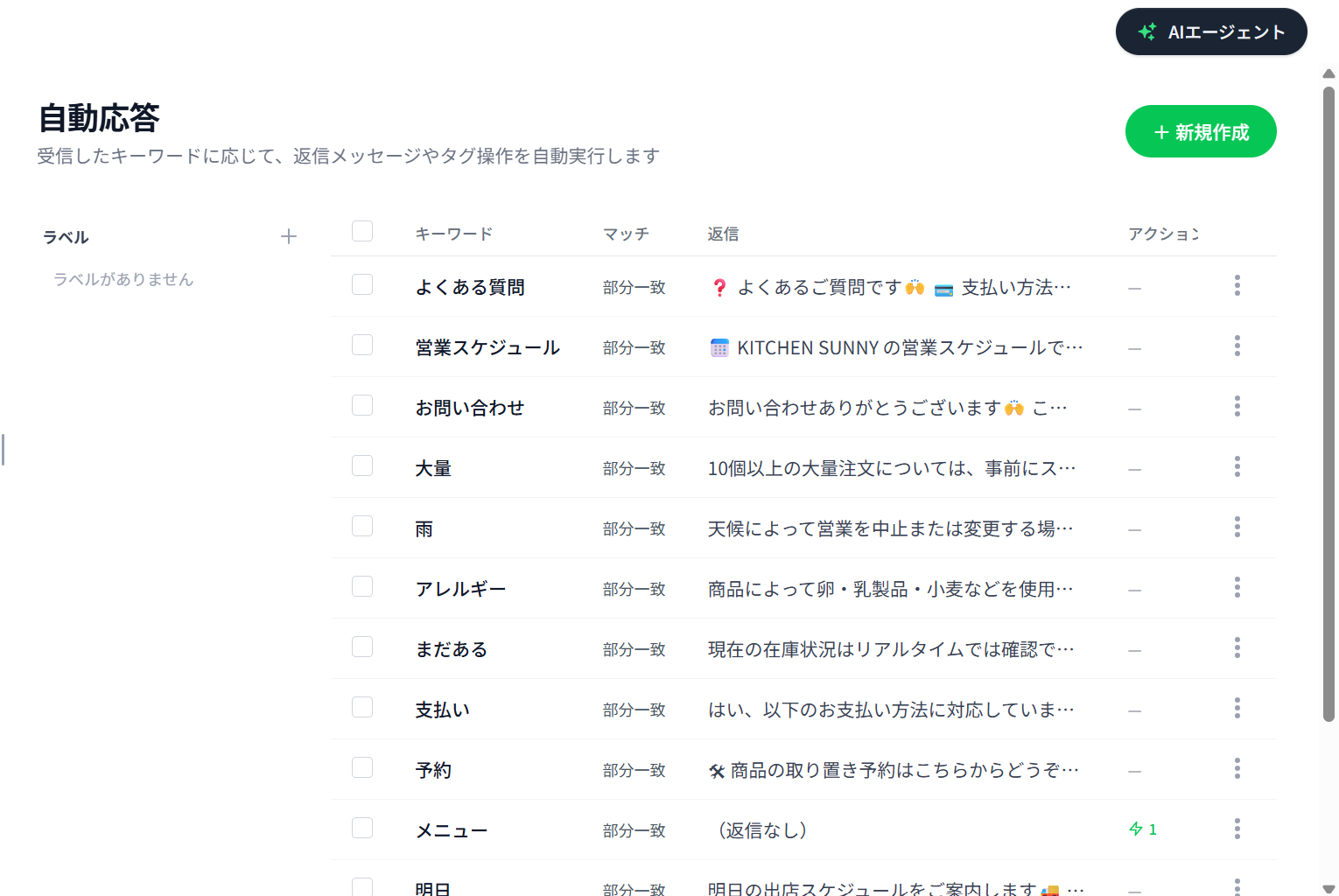The image size is (1339, 896).
Task: Click the 新規作成 button
Action: pyautogui.click(x=1201, y=131)
